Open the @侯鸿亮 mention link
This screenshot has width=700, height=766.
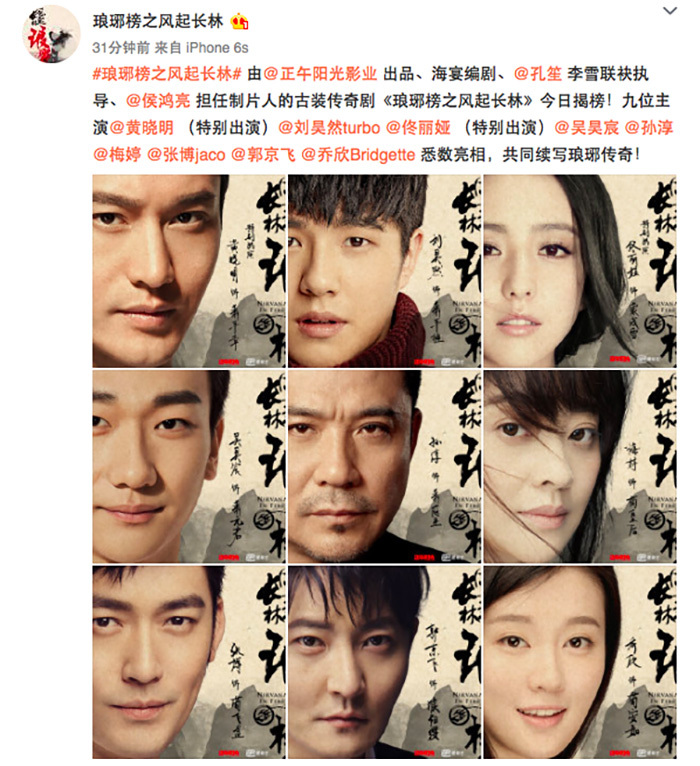tap(158, 101)
